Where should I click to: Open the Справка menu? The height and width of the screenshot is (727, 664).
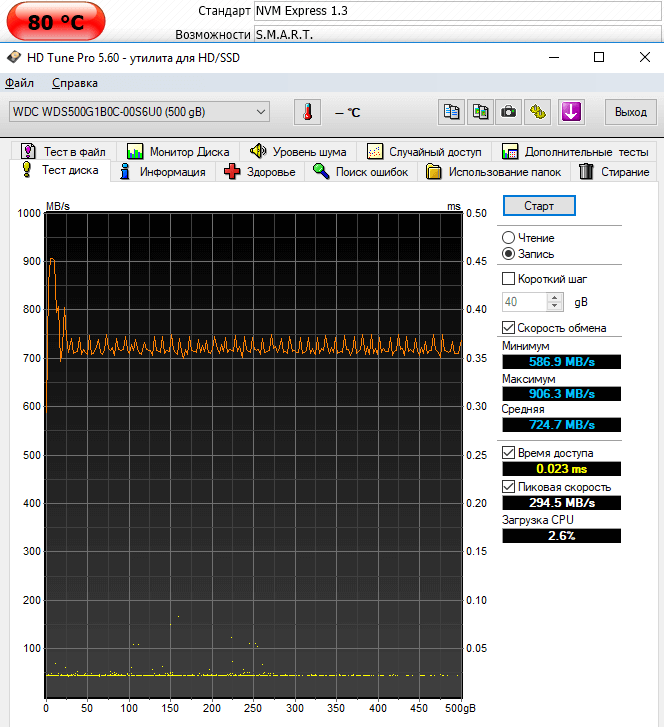coord(75,83)
